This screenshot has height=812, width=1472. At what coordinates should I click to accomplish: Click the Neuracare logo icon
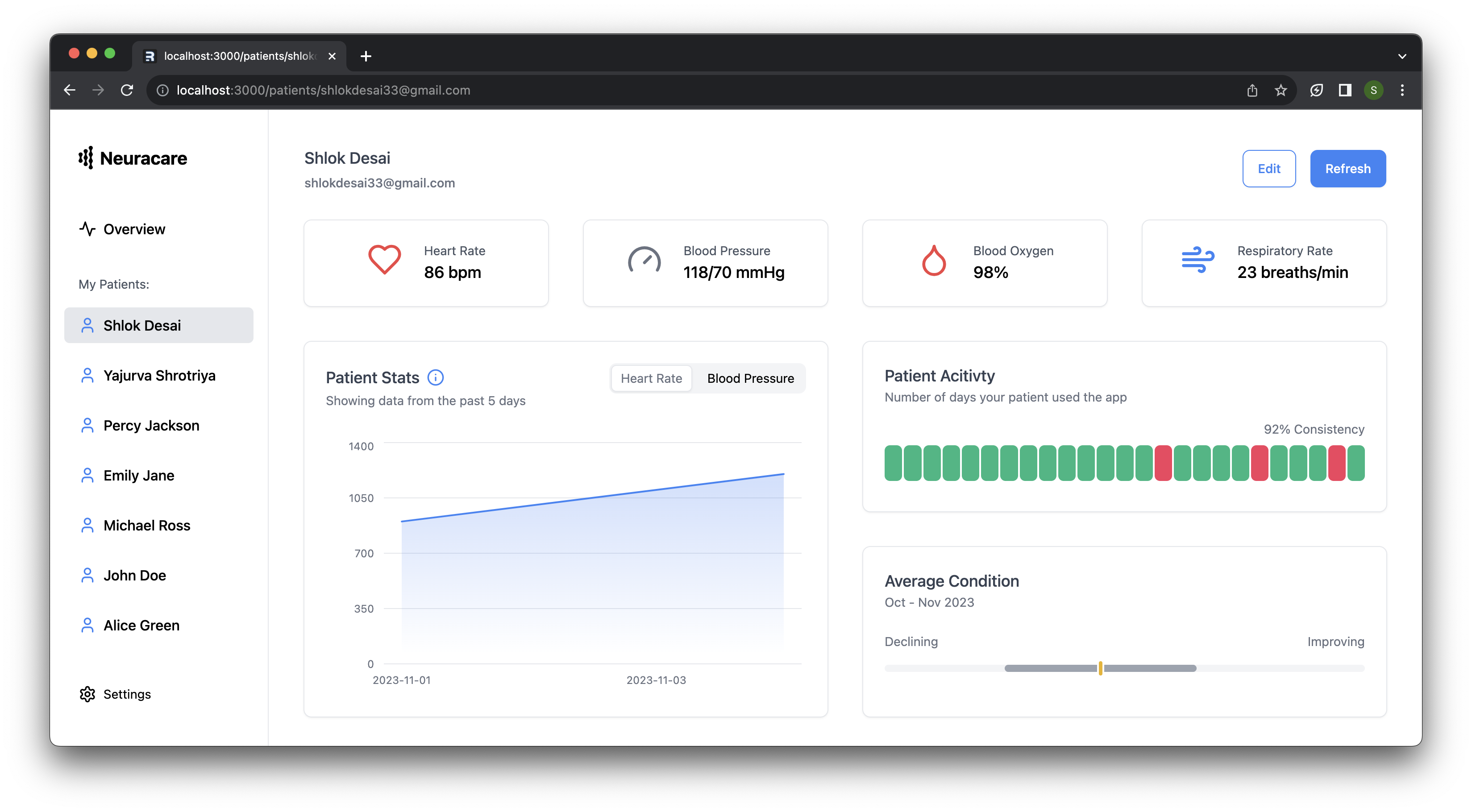pyautogui.click(x=86, y=158)
